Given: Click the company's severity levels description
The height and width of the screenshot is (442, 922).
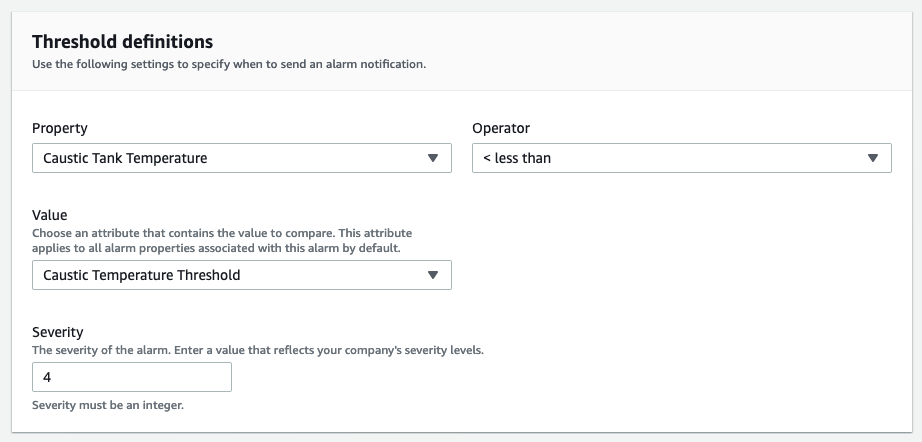Looking at the screenshot, I should [x=258, y=350].
